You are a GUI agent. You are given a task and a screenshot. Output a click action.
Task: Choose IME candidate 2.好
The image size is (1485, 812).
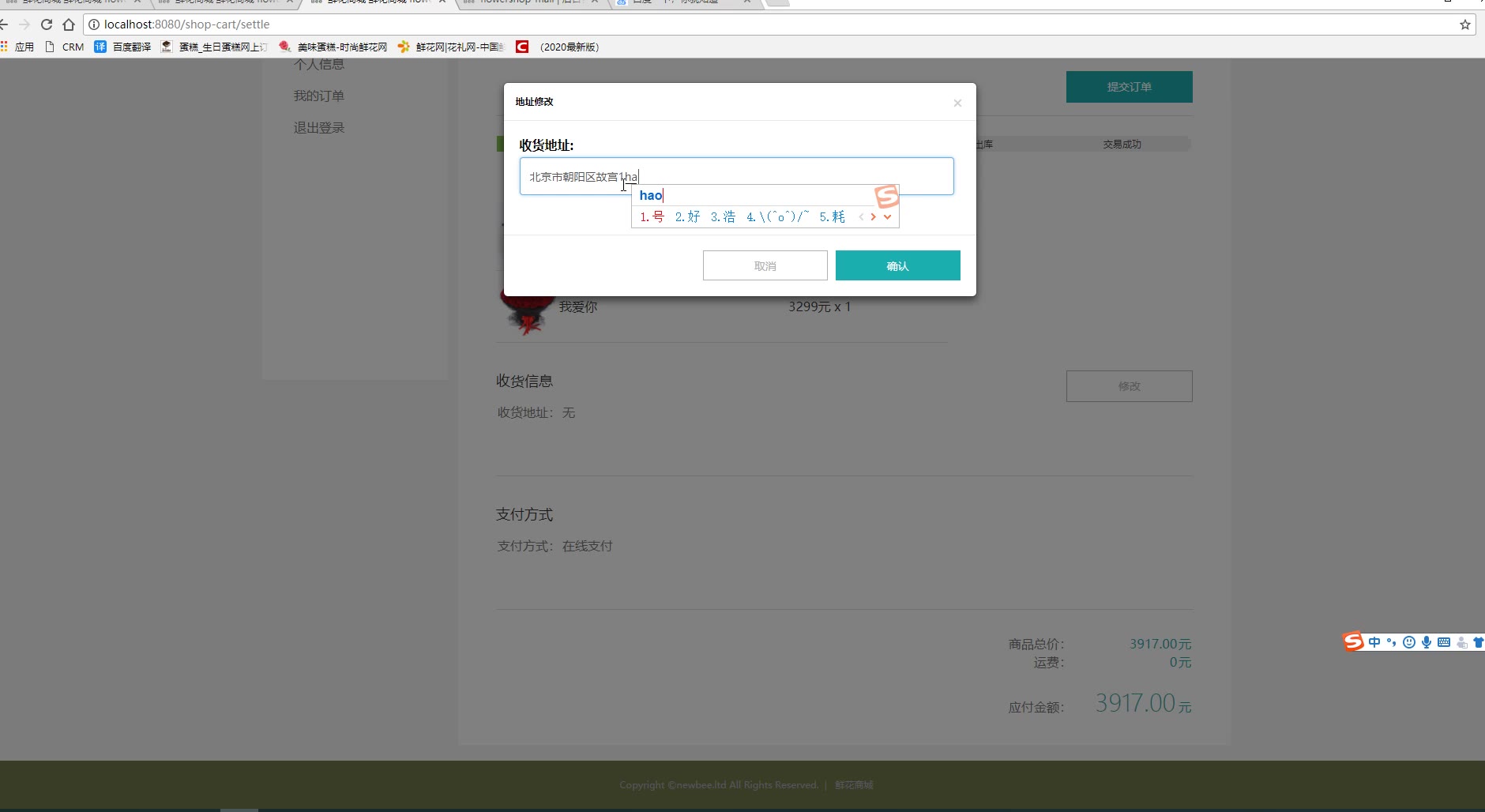click(687, 216)
